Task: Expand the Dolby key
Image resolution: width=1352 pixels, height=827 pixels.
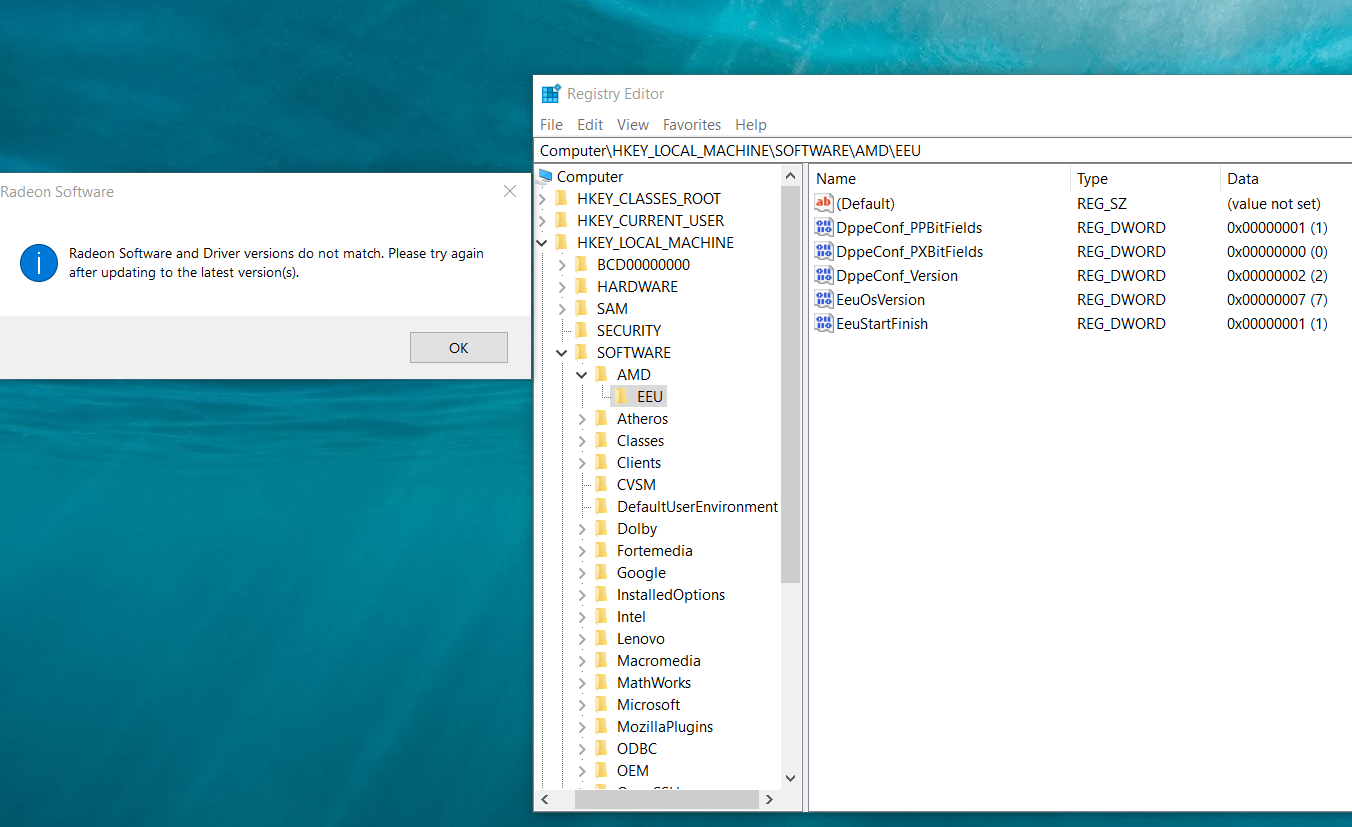Action: pyautogui.click(x=582, y=529)
